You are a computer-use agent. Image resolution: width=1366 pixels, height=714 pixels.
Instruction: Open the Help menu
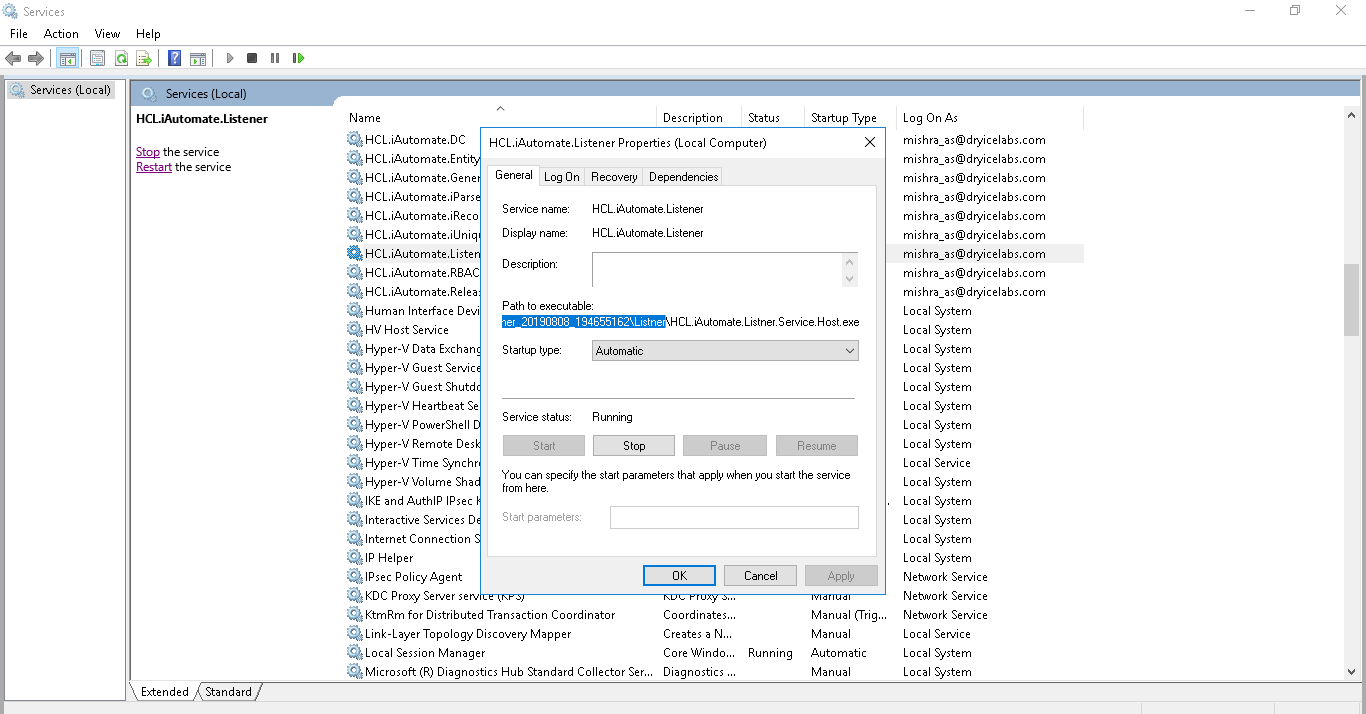[x=148, y=34]
